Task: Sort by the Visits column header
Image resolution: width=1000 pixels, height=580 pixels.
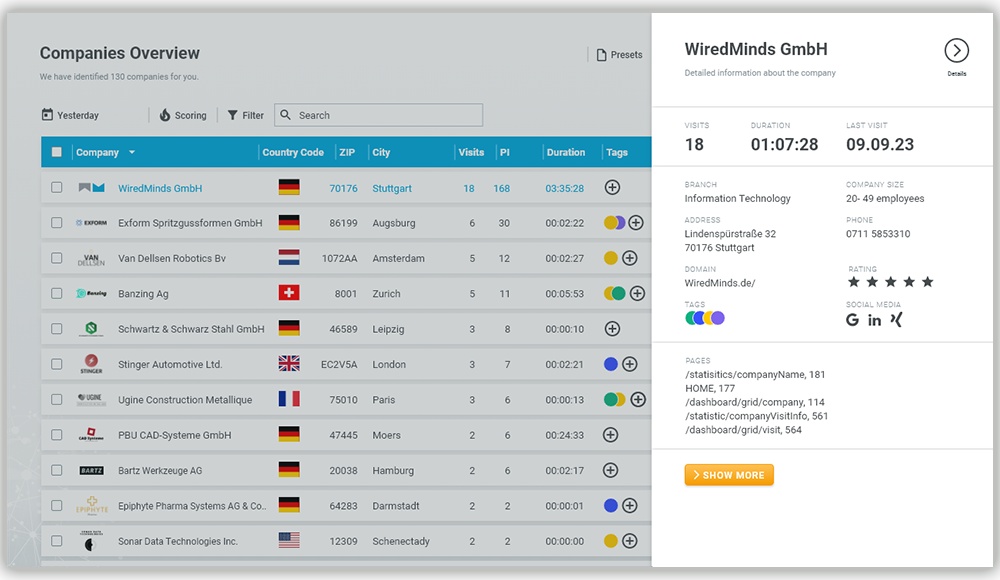Action: [x=471, y=152]
